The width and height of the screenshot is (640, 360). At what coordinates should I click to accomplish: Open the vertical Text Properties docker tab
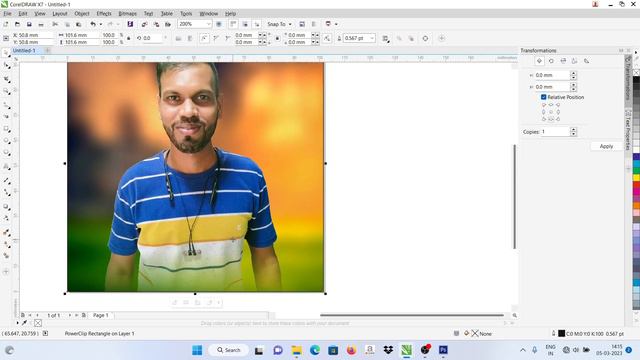[628, 131]
